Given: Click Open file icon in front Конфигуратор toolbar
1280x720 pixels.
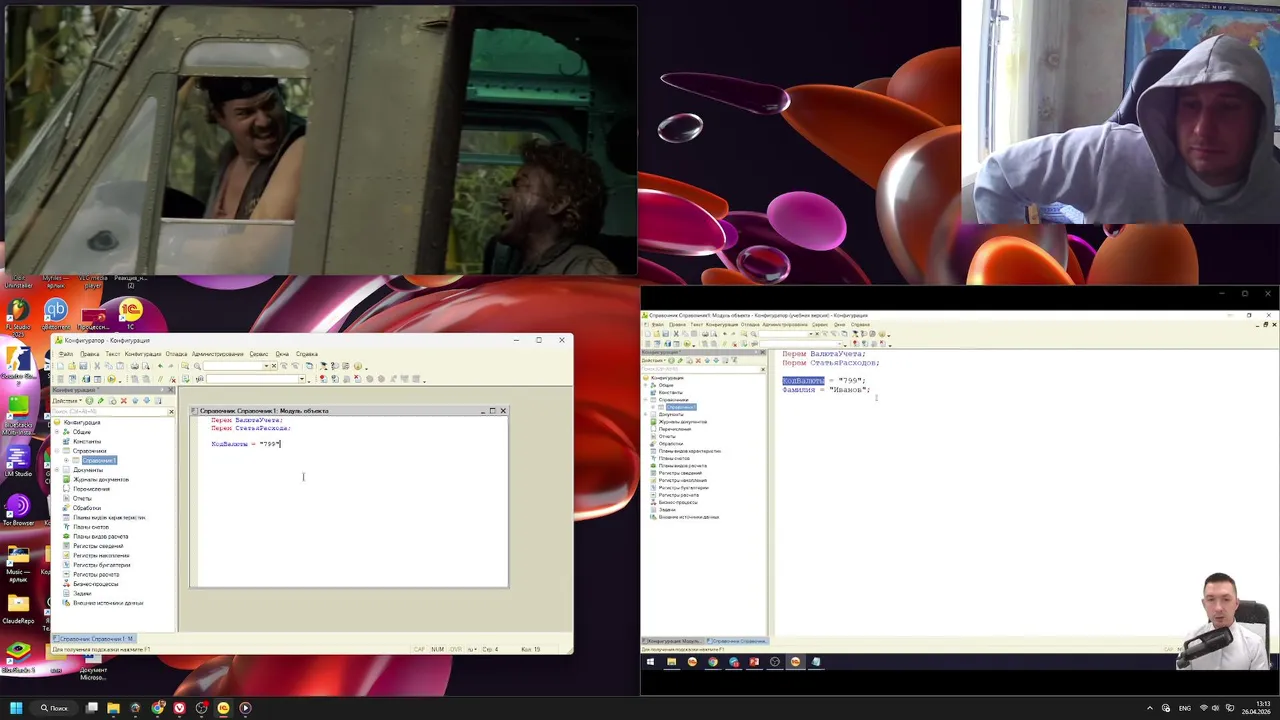Looking at the screenshot, I should 72,366.
